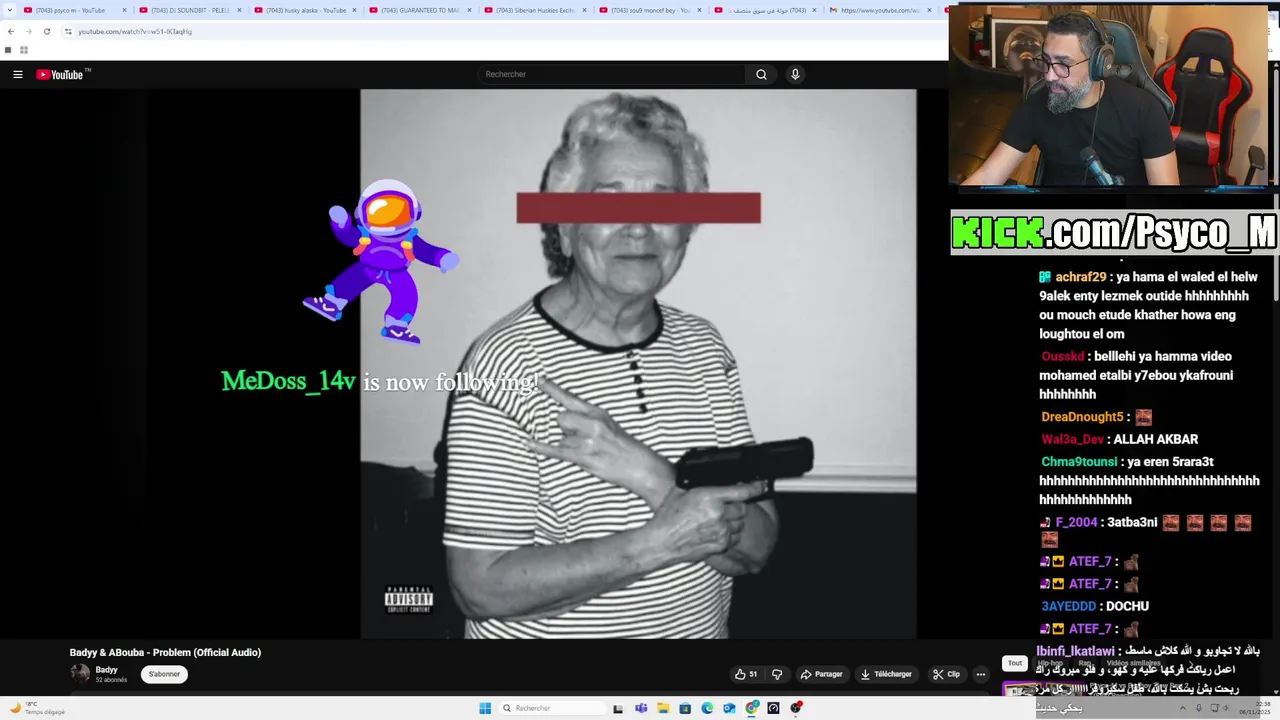Like the video with thumbs up

click(x=746, y=674)
